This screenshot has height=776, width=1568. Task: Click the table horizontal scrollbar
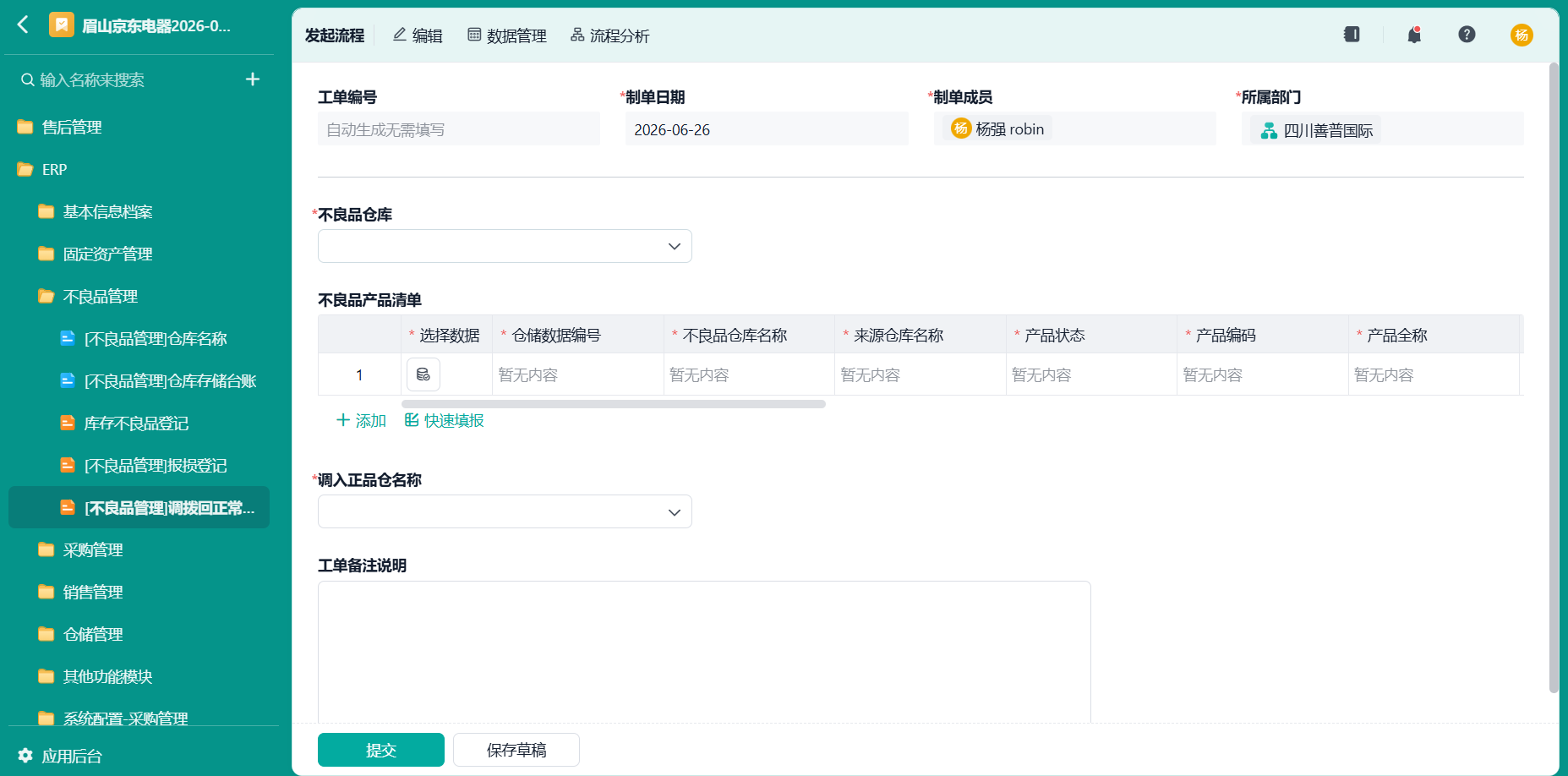click(x=614, y=404)
